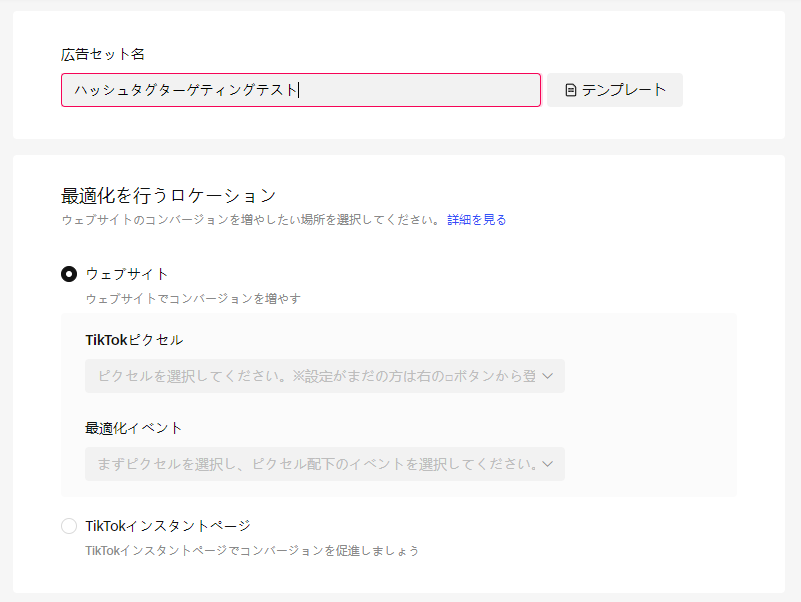
Task: Click the TikTokピクセル field label
Action: click(x=134, y=340)
